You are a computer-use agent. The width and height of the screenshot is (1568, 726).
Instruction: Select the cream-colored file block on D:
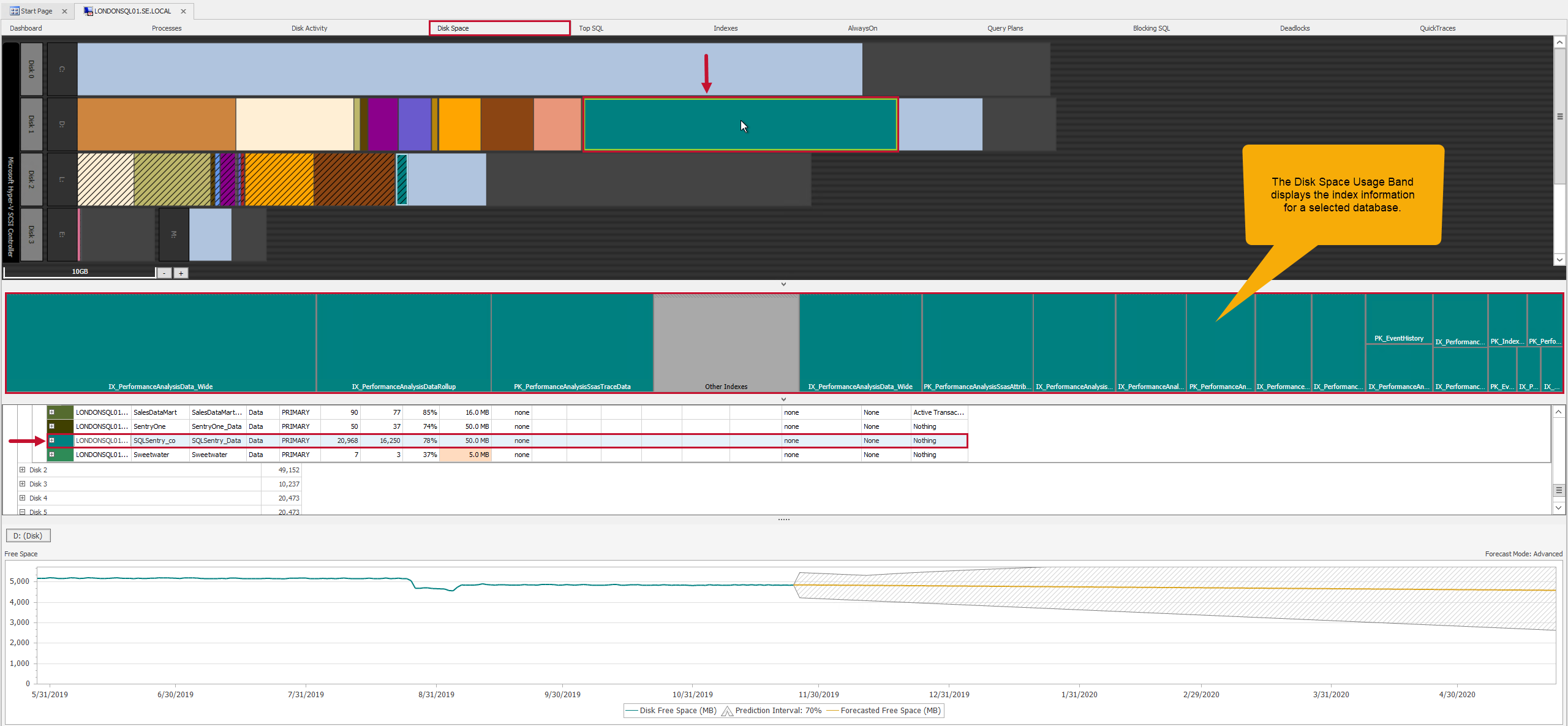(x=295, y=124)
